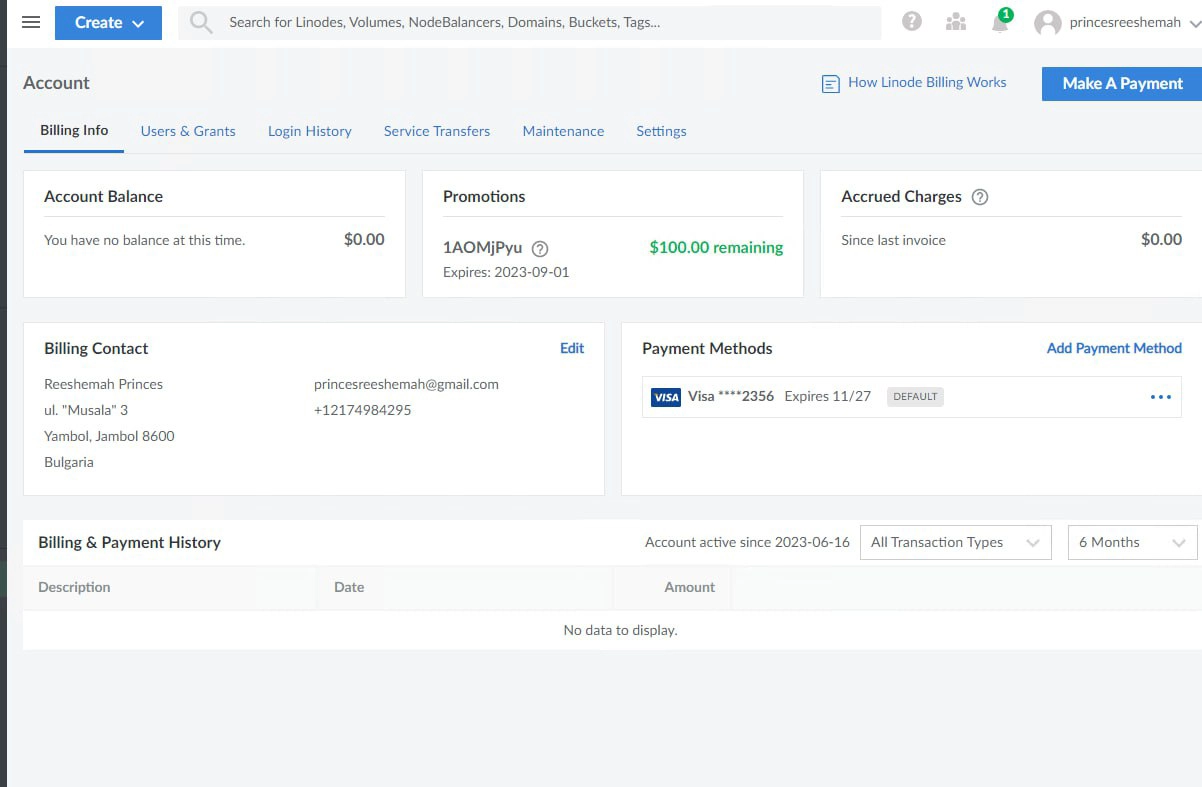
Task: Open Visa card three-dot actions menu
Action: pyautogui.click(x=1160, y=397)
